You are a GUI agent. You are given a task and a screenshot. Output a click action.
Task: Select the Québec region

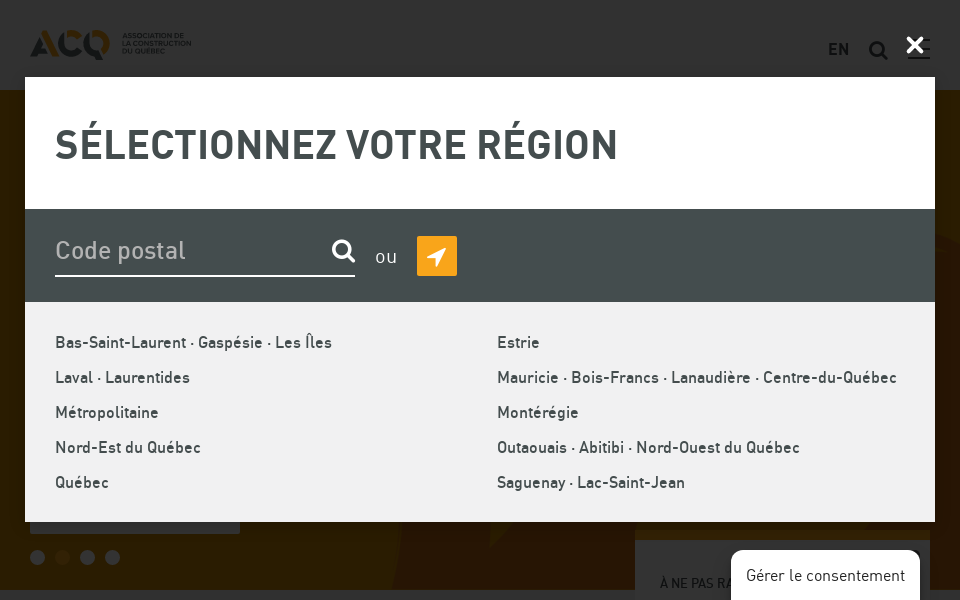[82, 482]
